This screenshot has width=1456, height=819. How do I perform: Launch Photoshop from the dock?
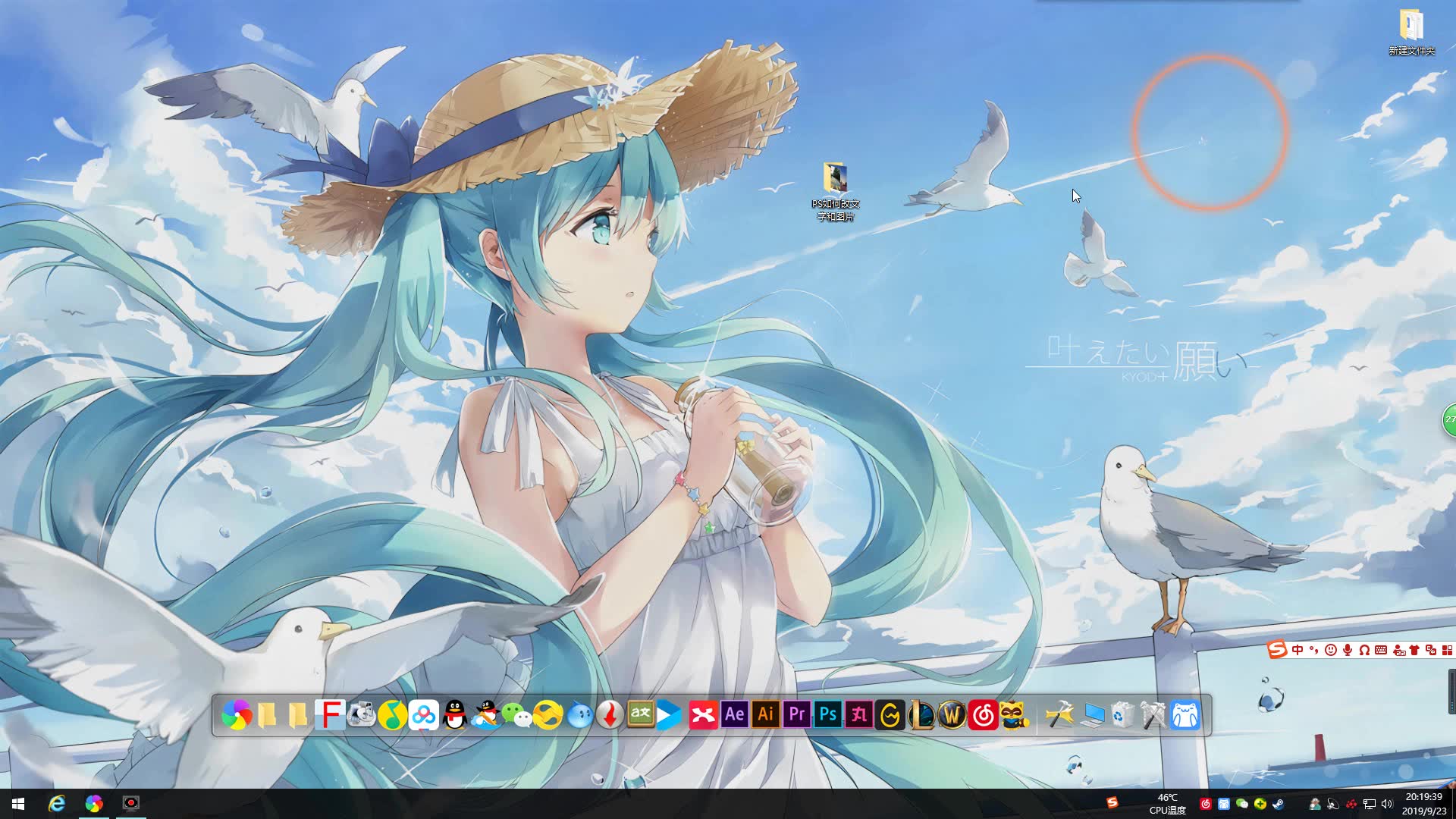[x=828, y=714]
